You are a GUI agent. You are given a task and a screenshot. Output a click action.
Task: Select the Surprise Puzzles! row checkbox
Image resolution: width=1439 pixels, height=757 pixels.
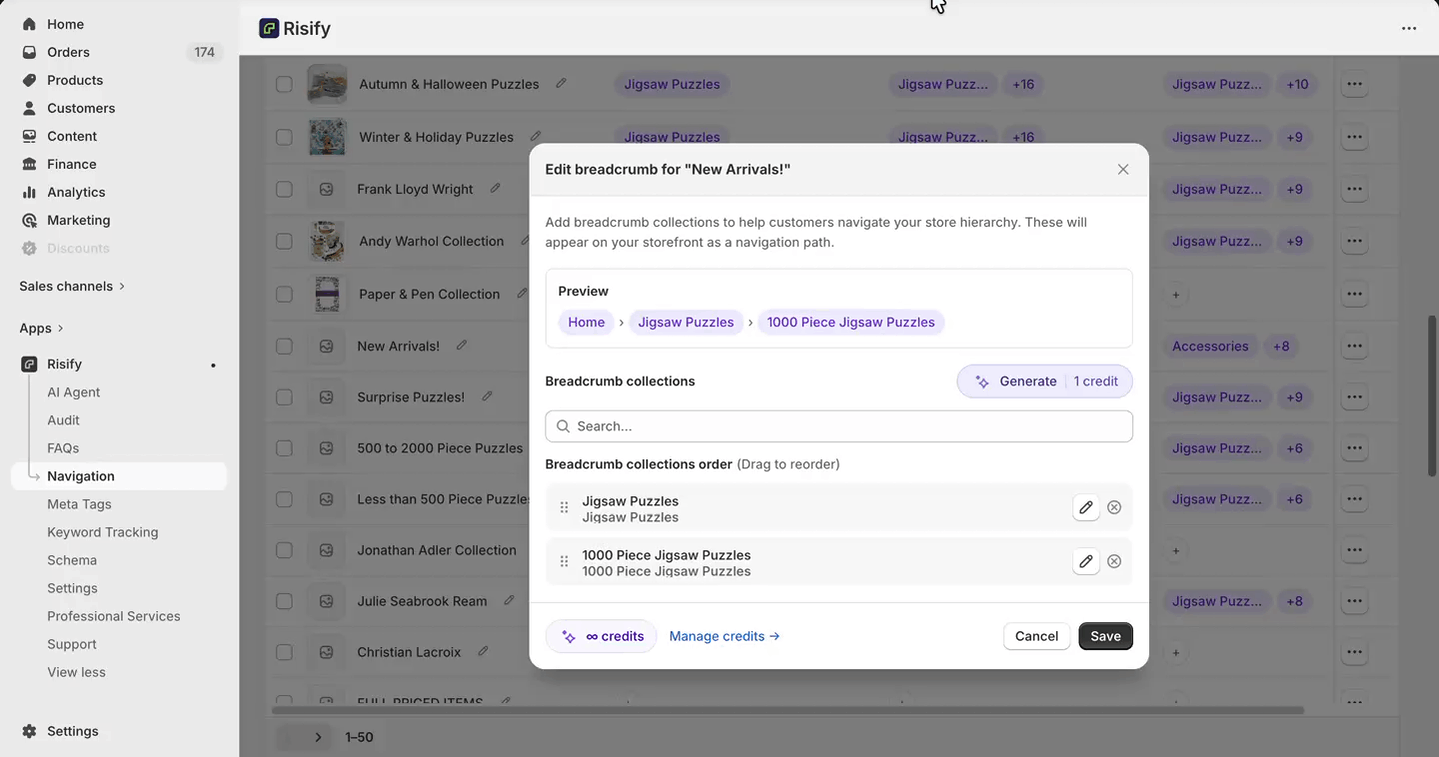click(x=284, y=397)
